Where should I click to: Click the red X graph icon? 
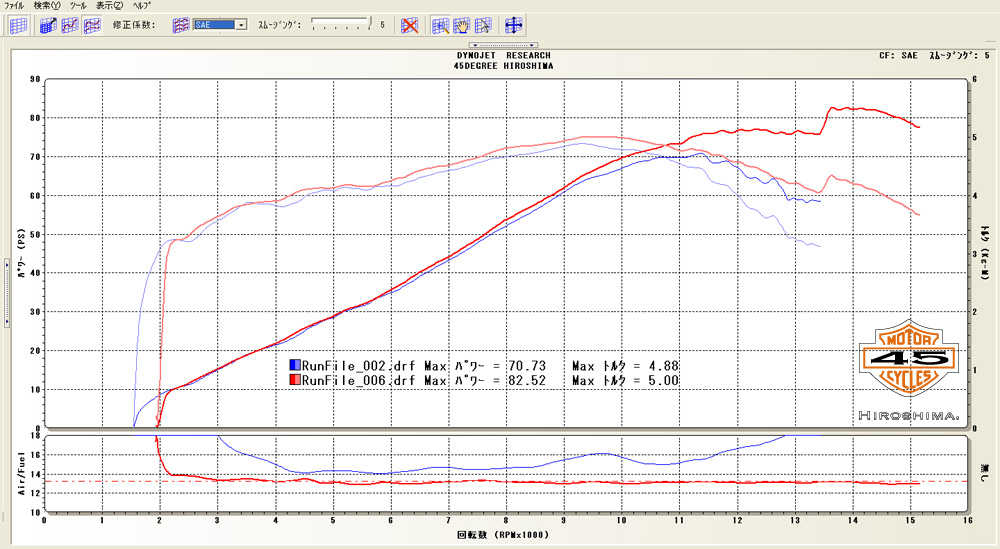pos(409,25)
